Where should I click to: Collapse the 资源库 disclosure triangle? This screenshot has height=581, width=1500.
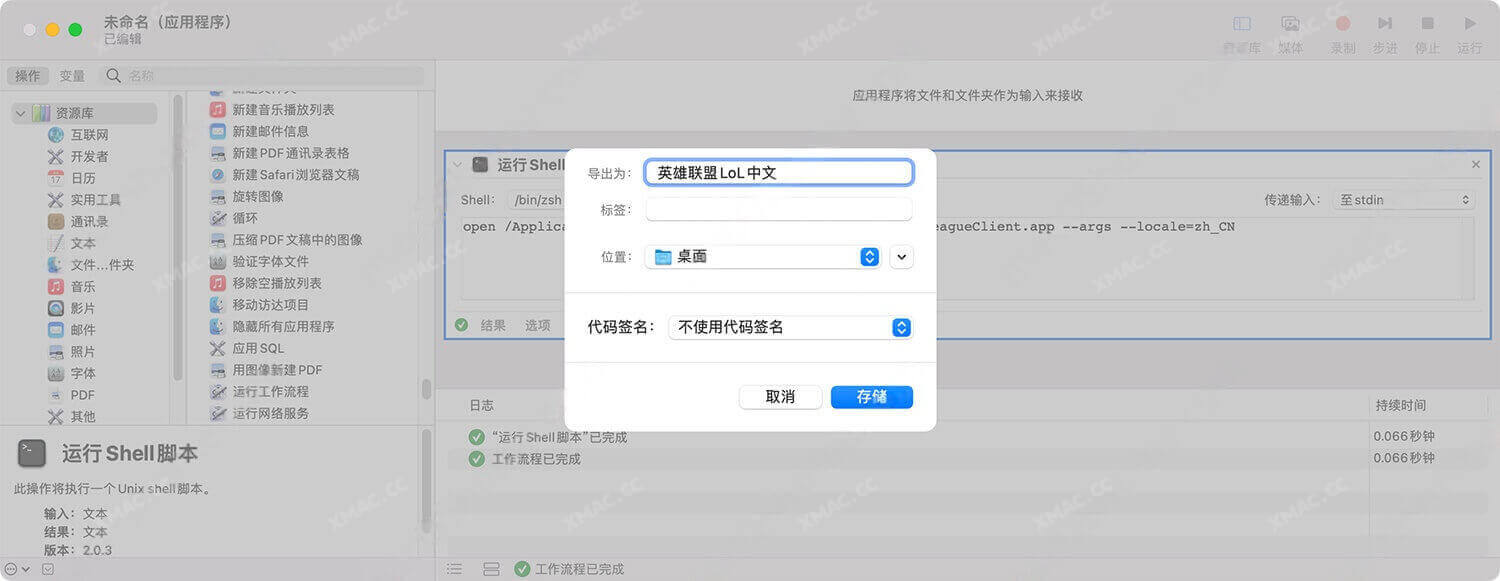click(x=19, y=113)
